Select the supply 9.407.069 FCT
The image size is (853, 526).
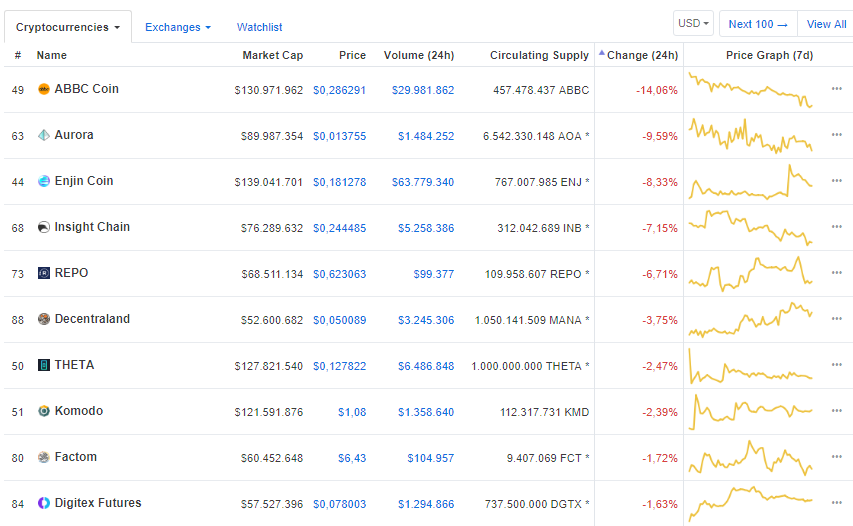click(x=548, y=459)
